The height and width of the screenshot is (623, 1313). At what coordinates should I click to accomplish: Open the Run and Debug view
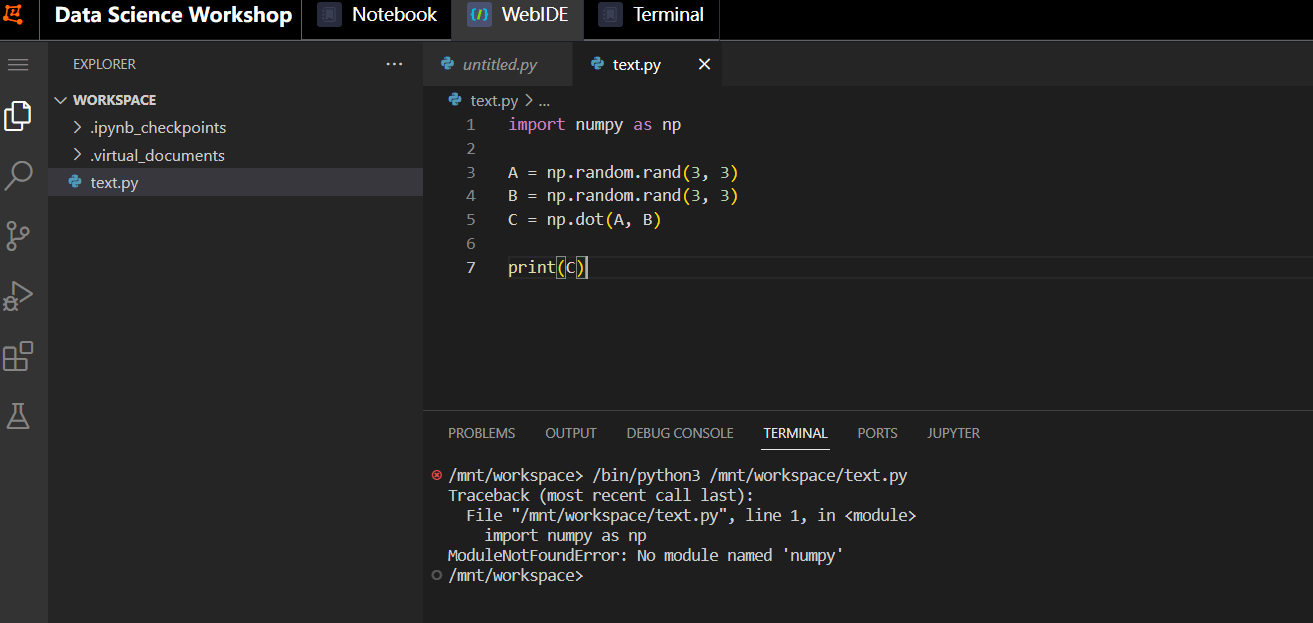click(18, 296)
